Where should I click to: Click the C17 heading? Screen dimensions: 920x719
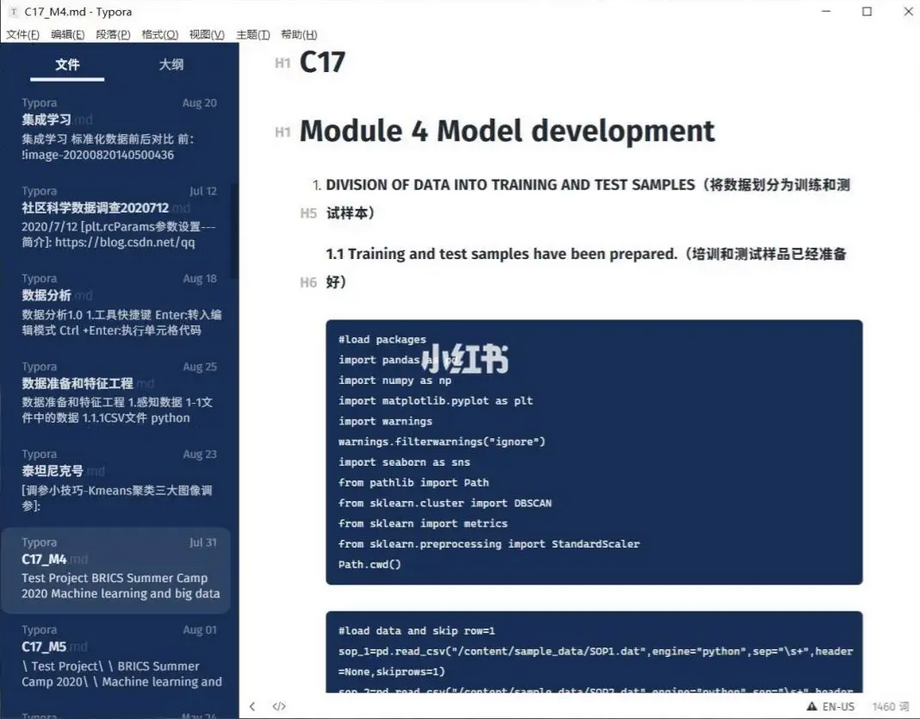tap(322, 62)
